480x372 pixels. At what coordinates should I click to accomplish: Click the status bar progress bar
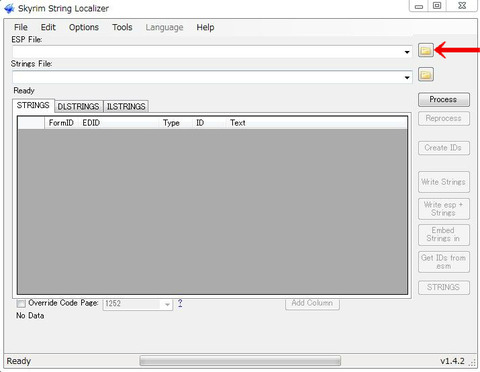[x=240, y=361]
